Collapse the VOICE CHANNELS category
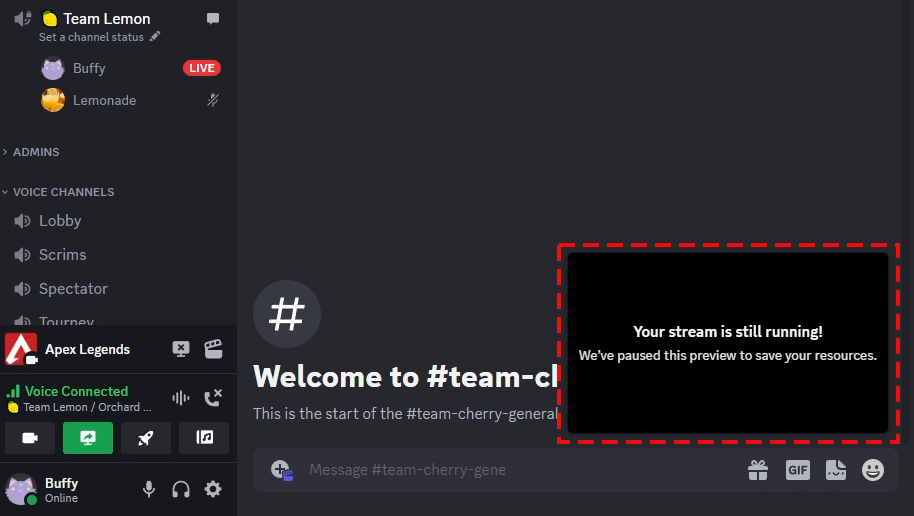Screen dimensions: 914x516 point(63,192)
